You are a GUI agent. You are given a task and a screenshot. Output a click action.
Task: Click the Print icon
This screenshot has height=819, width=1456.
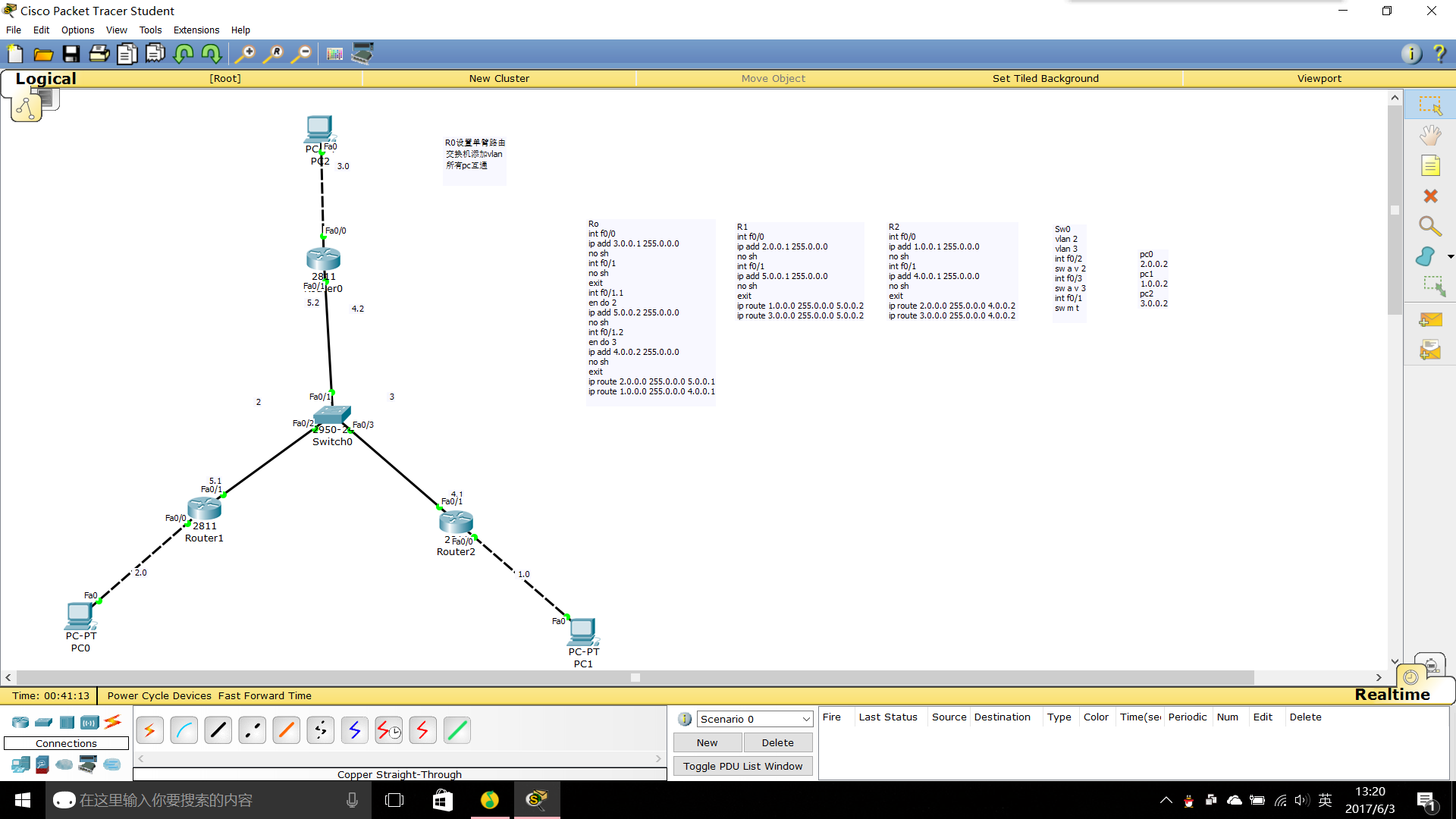tap(99, 54)
